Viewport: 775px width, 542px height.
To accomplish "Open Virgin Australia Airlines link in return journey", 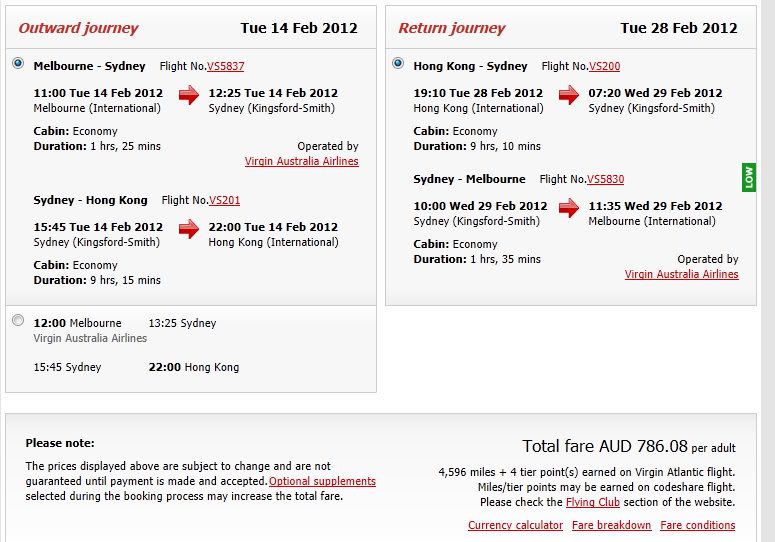I will pyautogui.click(x=682, y=275).
